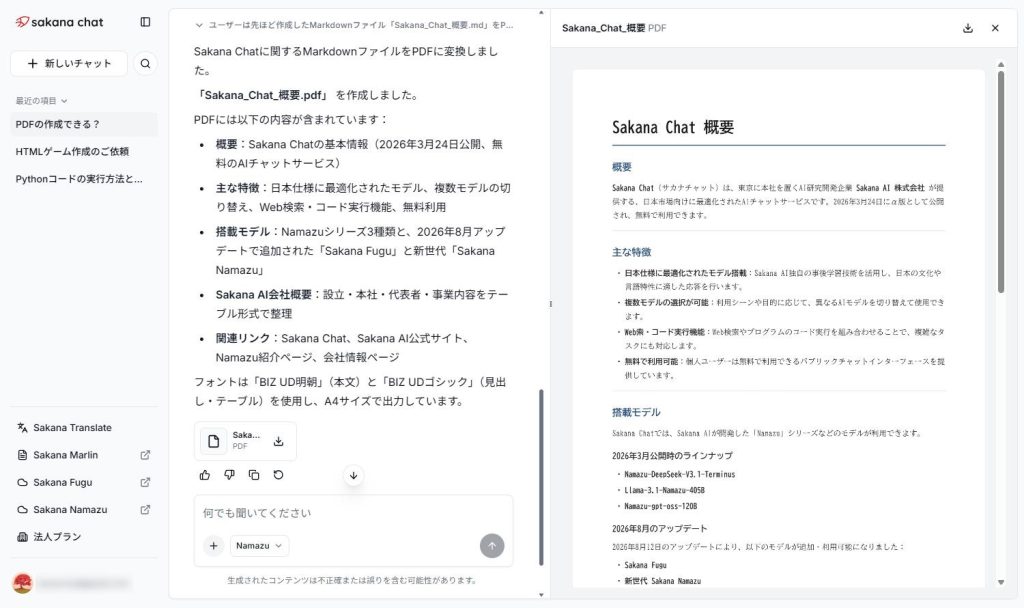Add attachment with plus button
1024x608 pixels.
[x=214, y=546]
